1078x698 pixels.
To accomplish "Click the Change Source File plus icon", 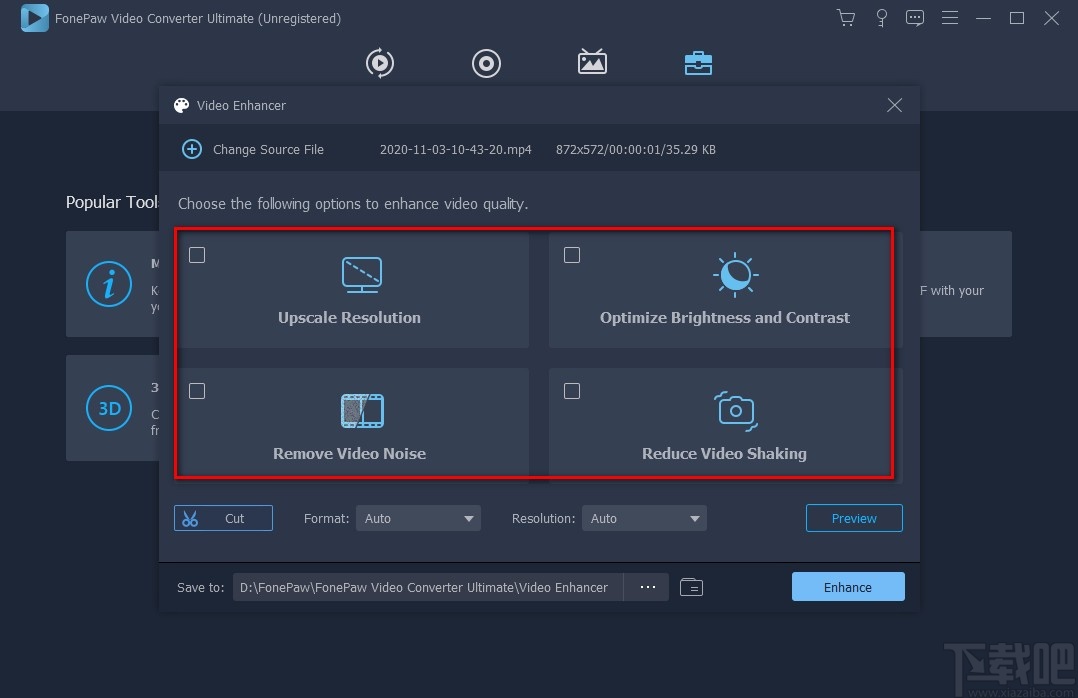I will pos(192,149).
